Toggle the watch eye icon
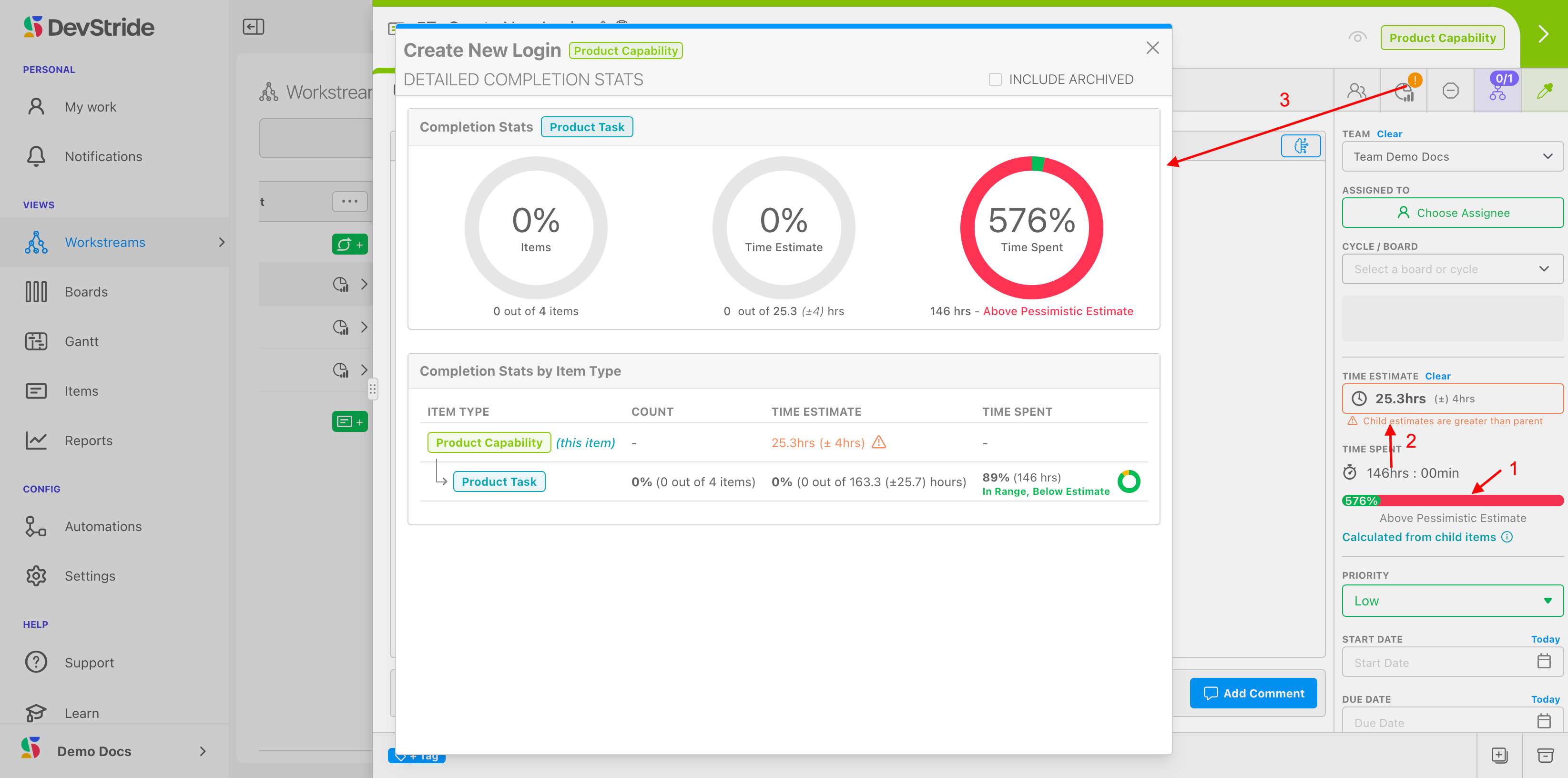Image resolution: width=1568 pixels, height=778 pixels. click(1357, 38)
